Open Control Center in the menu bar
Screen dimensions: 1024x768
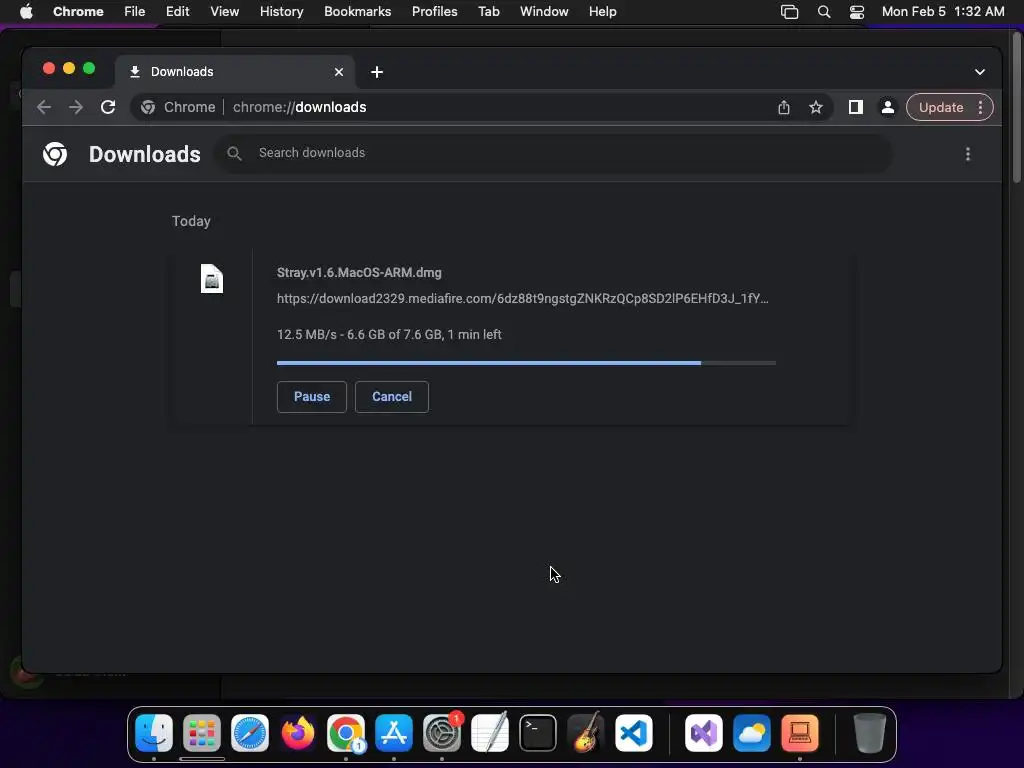pyautogui.click(x=857, y=12)
